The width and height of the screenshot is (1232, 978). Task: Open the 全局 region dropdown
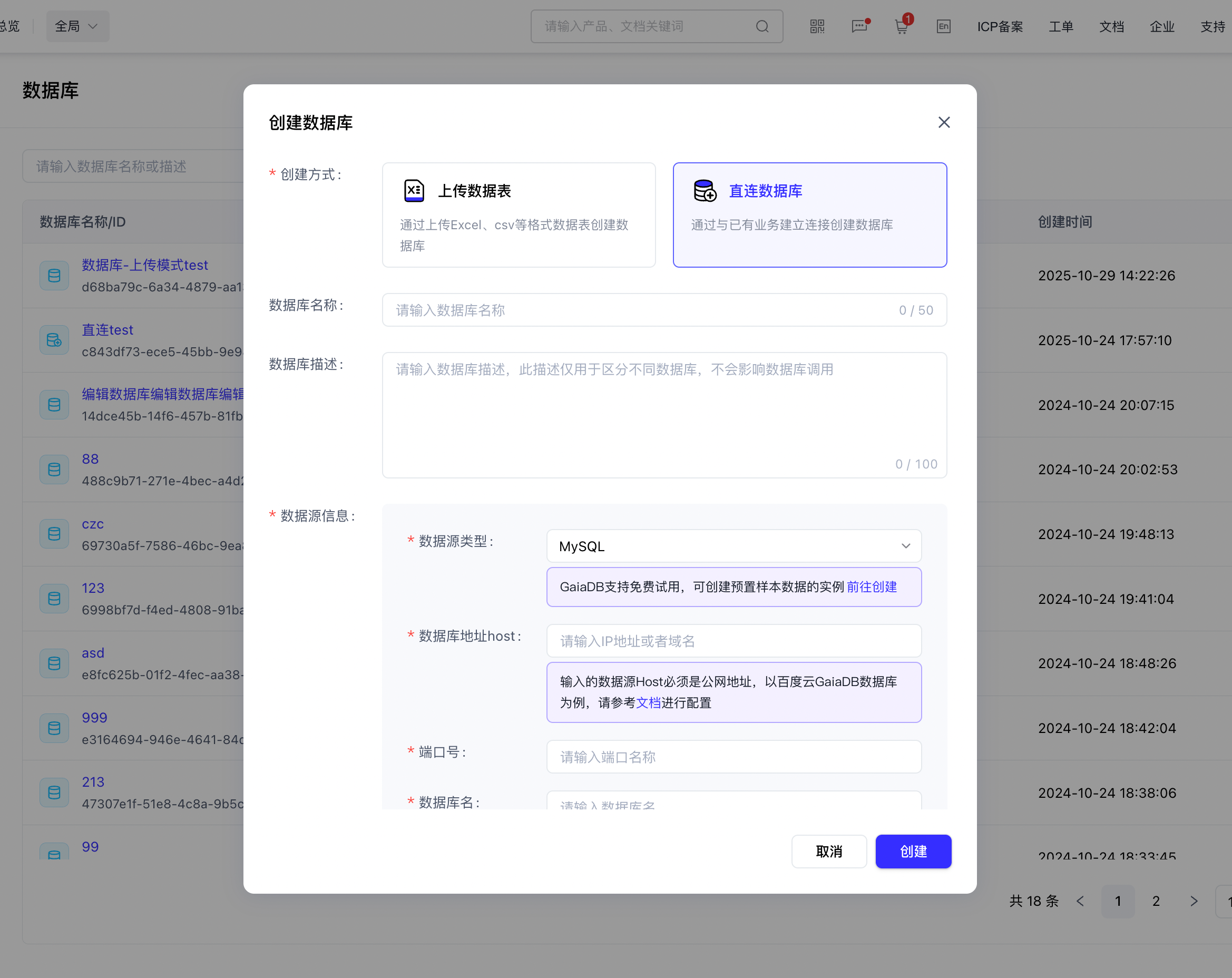coord(77,26)
